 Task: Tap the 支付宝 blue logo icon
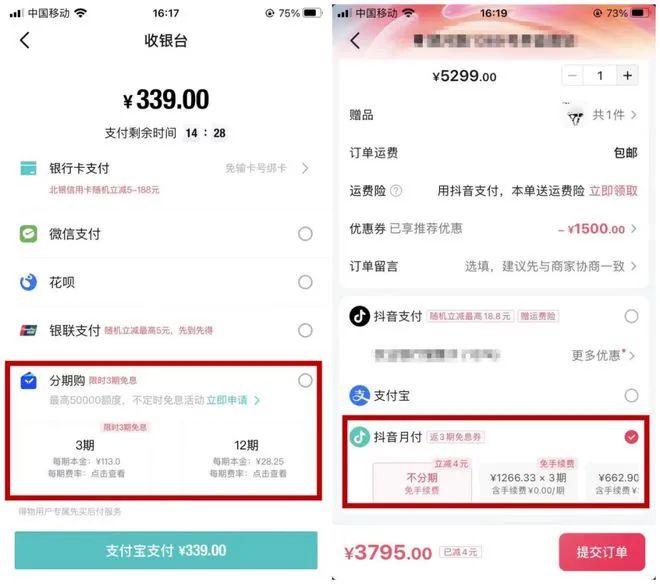[359, 395]
